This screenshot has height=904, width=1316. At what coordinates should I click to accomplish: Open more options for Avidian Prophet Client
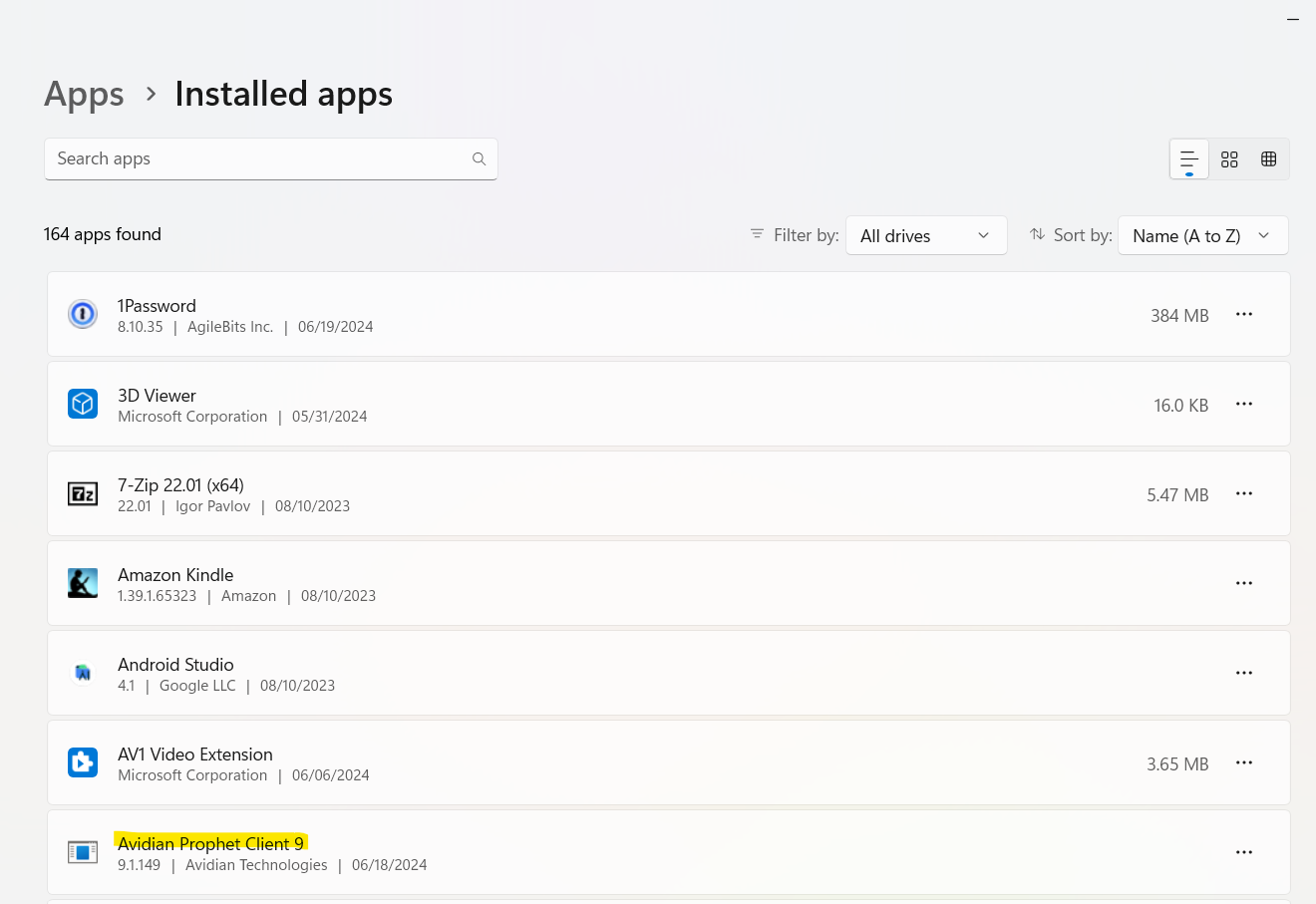pos(1244,852)
